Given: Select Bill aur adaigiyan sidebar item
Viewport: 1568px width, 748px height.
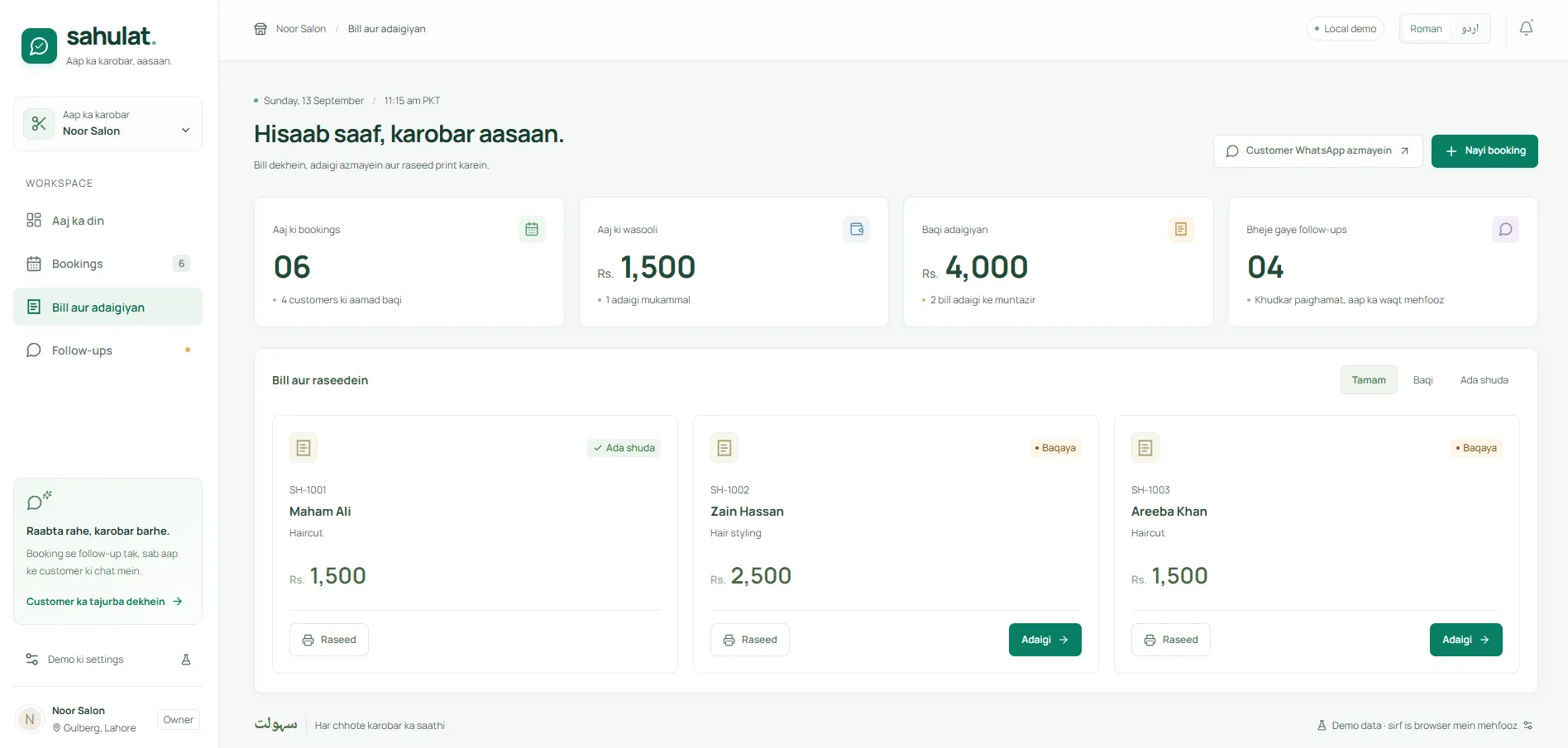Looking at the screenshot, I should [108, 307].
